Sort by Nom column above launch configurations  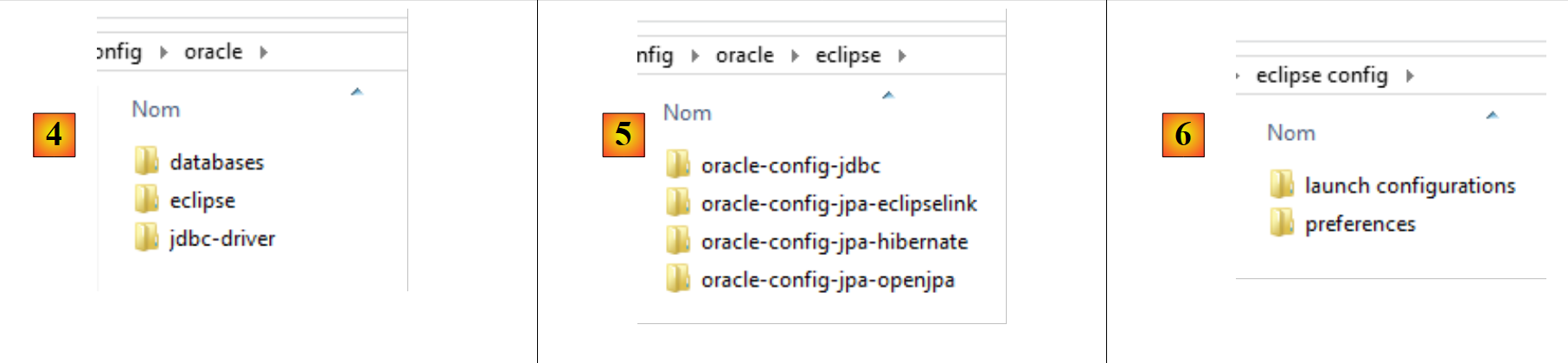[1290, 133]
